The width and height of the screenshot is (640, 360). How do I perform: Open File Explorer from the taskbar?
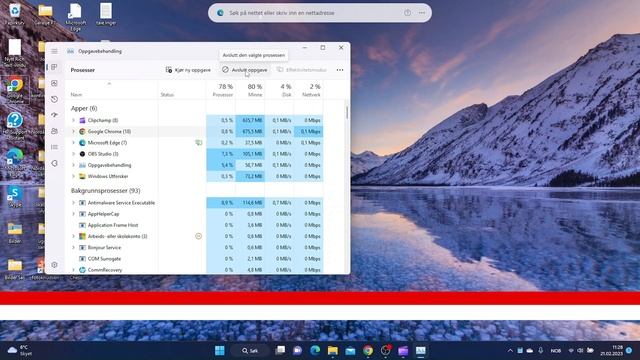(333, 351)
